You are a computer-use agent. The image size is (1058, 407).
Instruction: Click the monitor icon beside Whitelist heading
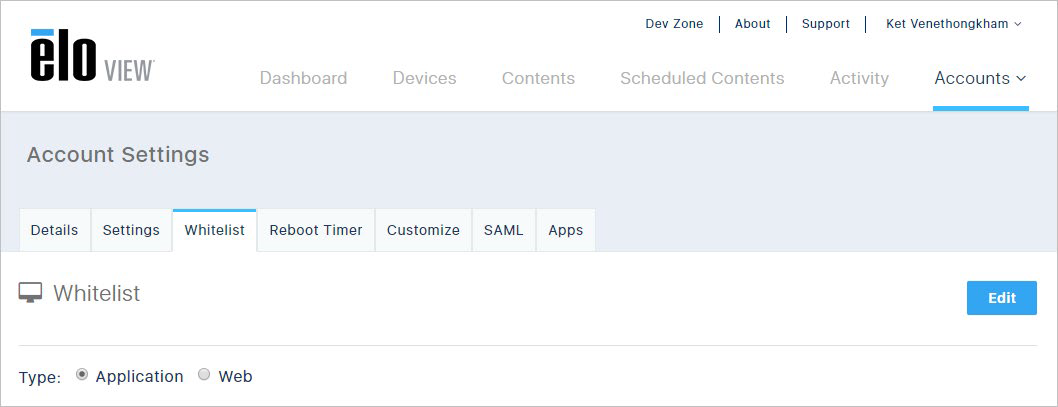click(x=30, y=293)
